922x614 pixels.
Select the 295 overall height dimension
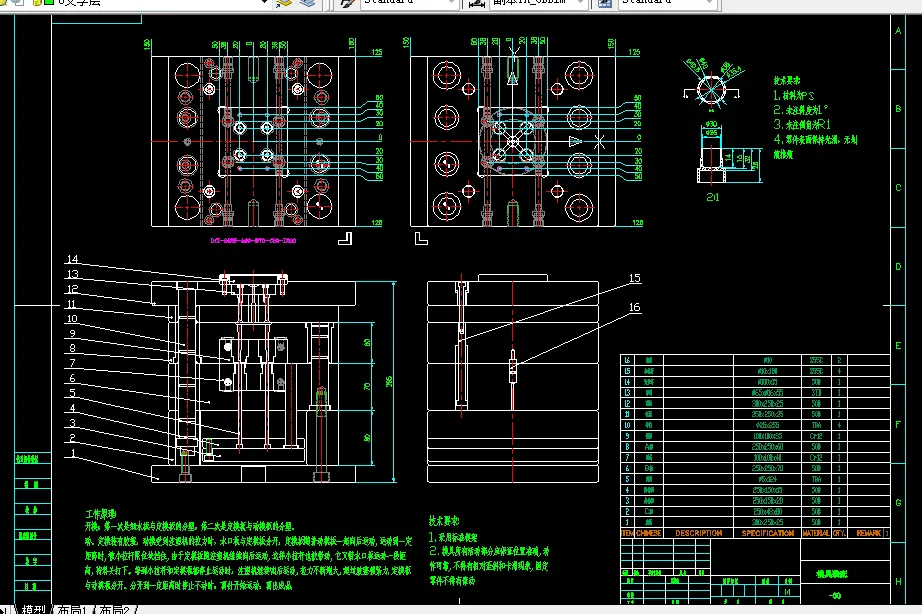[x=389, y=382]
